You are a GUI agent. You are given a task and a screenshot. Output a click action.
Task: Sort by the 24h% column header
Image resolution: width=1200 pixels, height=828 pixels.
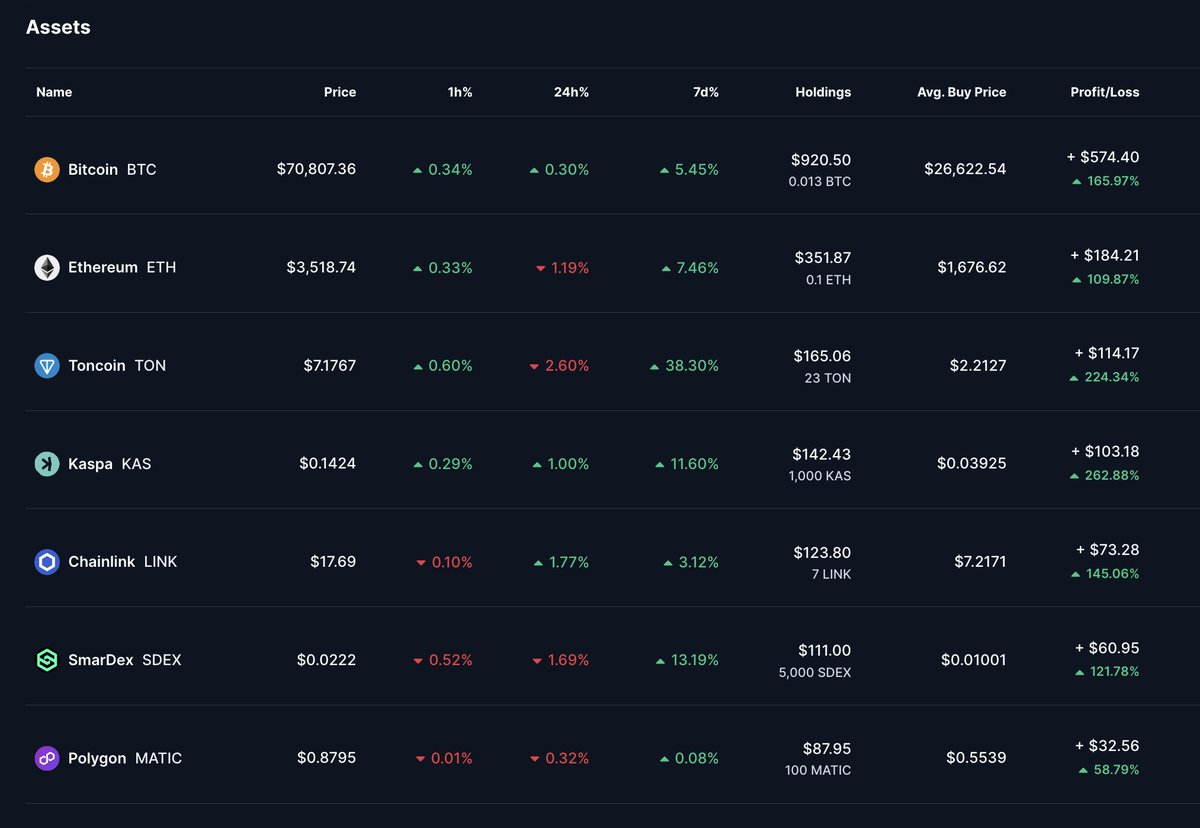(571, 92)
